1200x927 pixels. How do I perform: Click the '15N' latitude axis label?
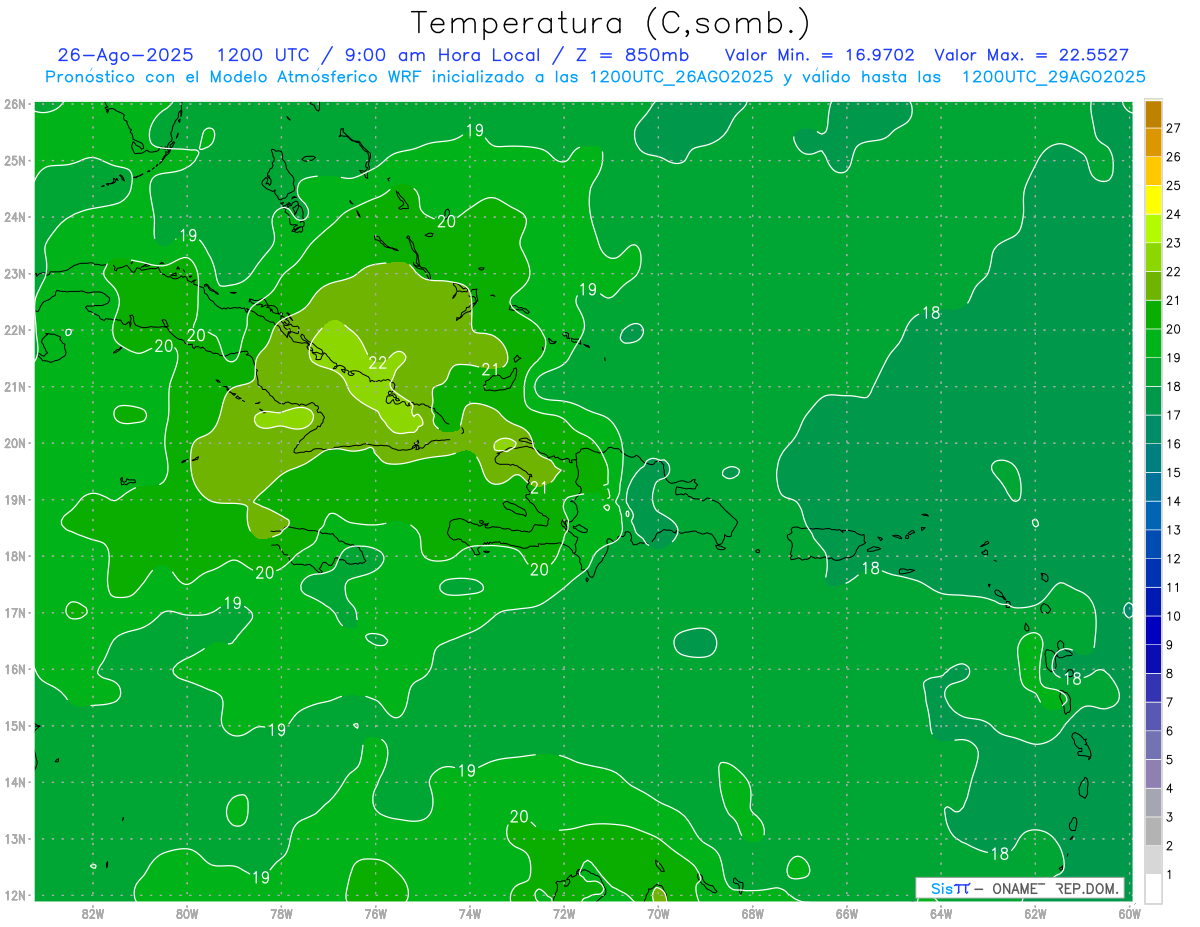click(14, 725)
